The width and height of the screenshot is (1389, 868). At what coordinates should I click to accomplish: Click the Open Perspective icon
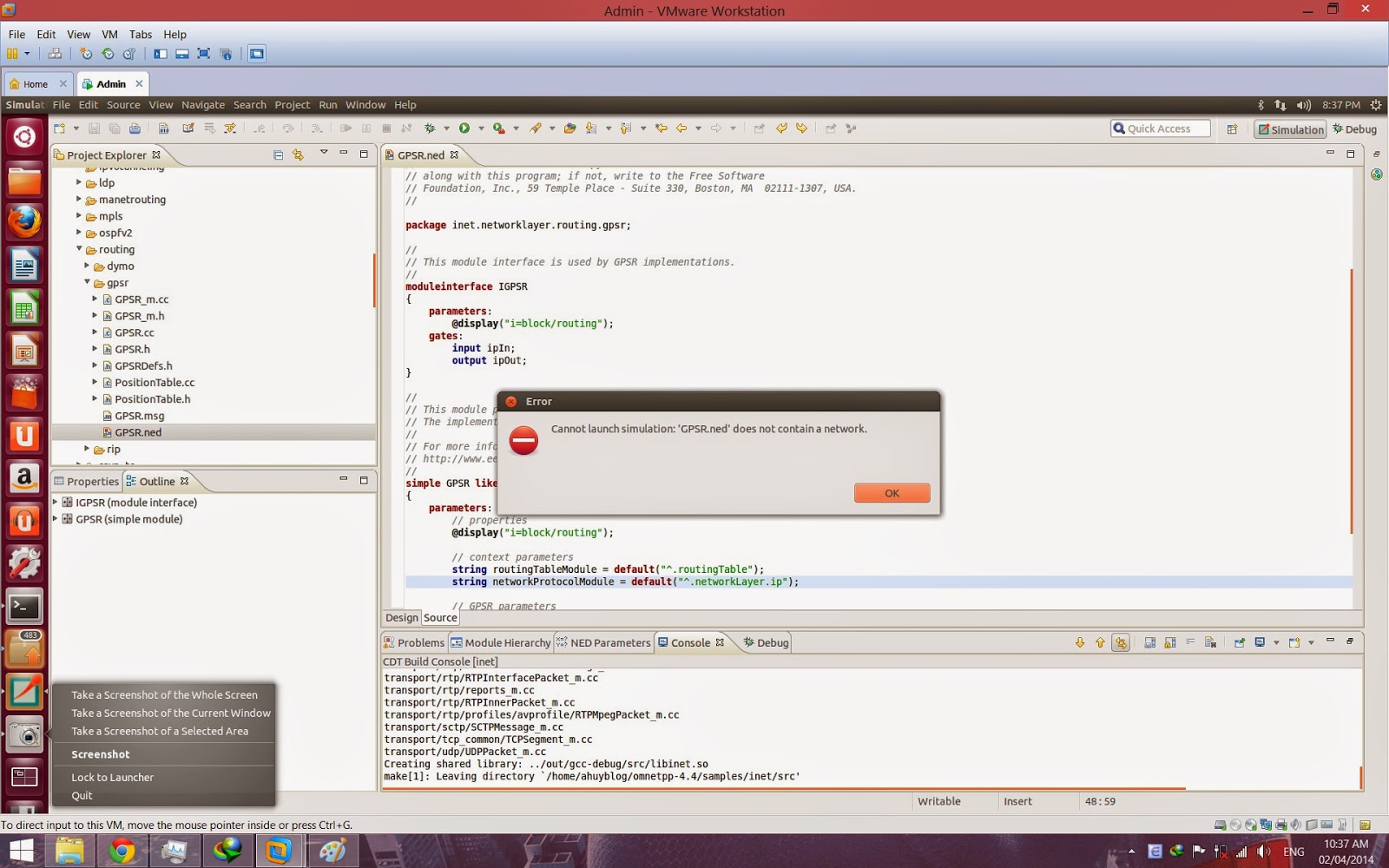[1232, 129]
